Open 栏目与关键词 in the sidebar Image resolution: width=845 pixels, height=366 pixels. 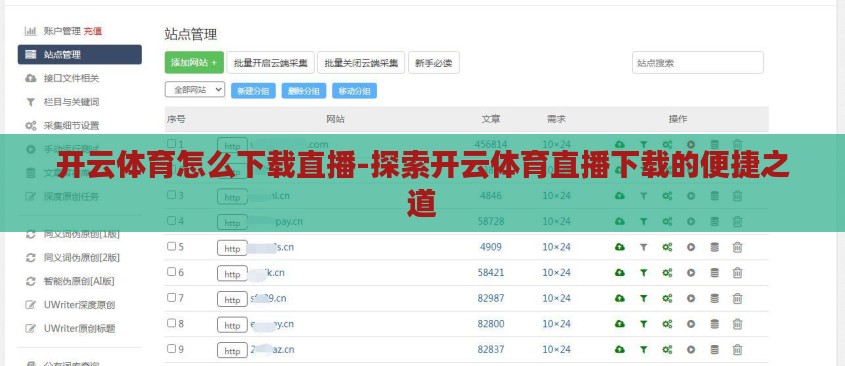[x=71, y=102]
